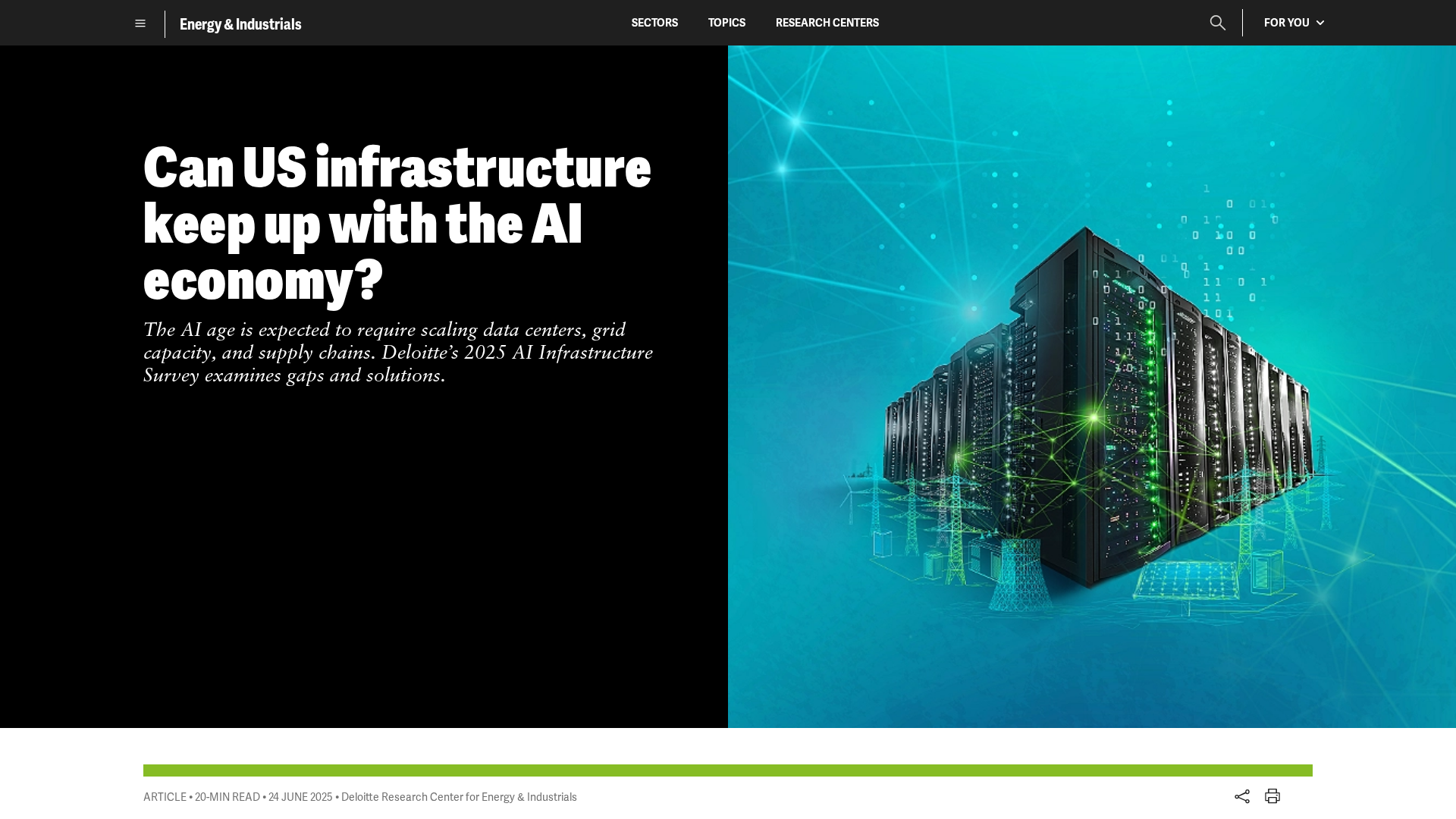Click the print page icon
This screenshot has width=1456, height=819.
point(1272,796)
